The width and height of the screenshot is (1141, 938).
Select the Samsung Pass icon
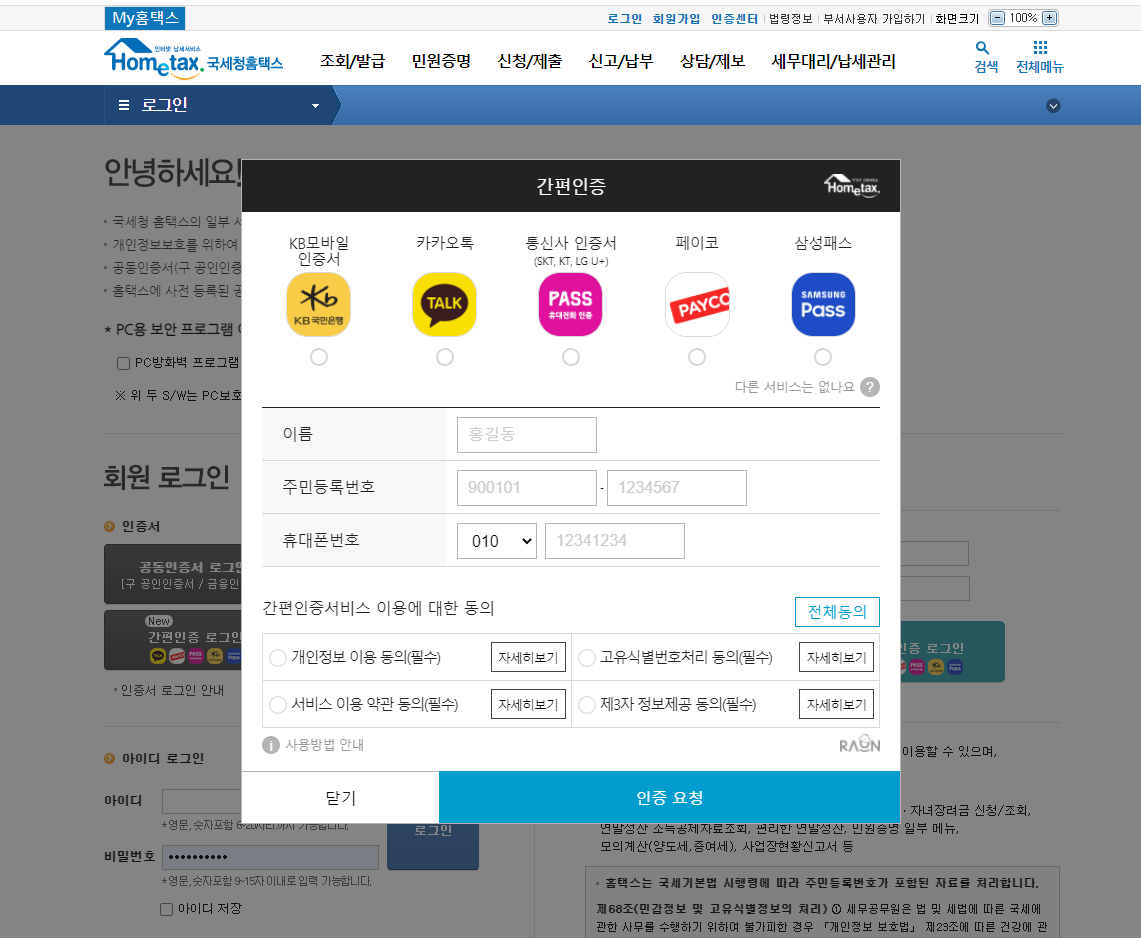coord(823,304)
